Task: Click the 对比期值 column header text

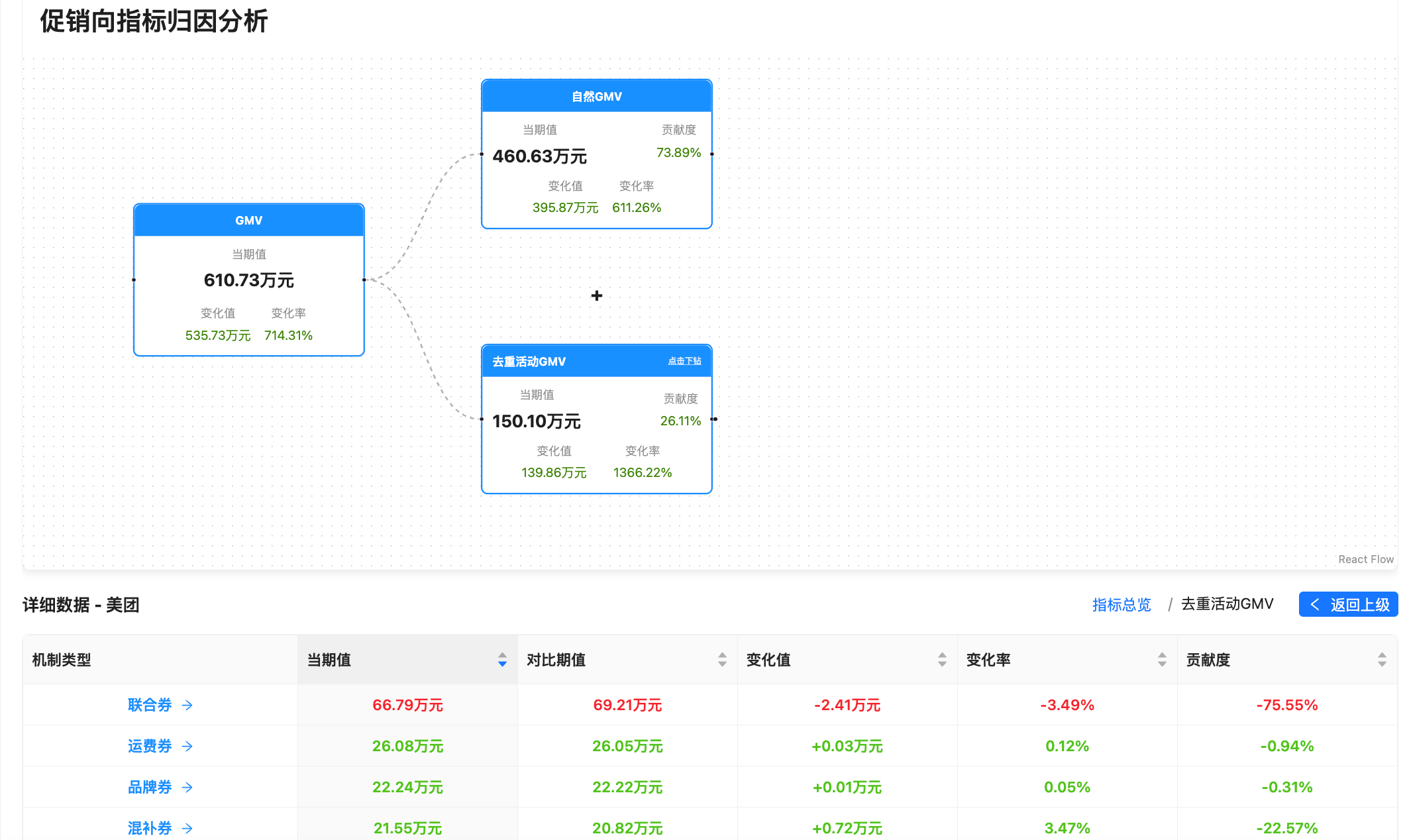Action: 556,660
